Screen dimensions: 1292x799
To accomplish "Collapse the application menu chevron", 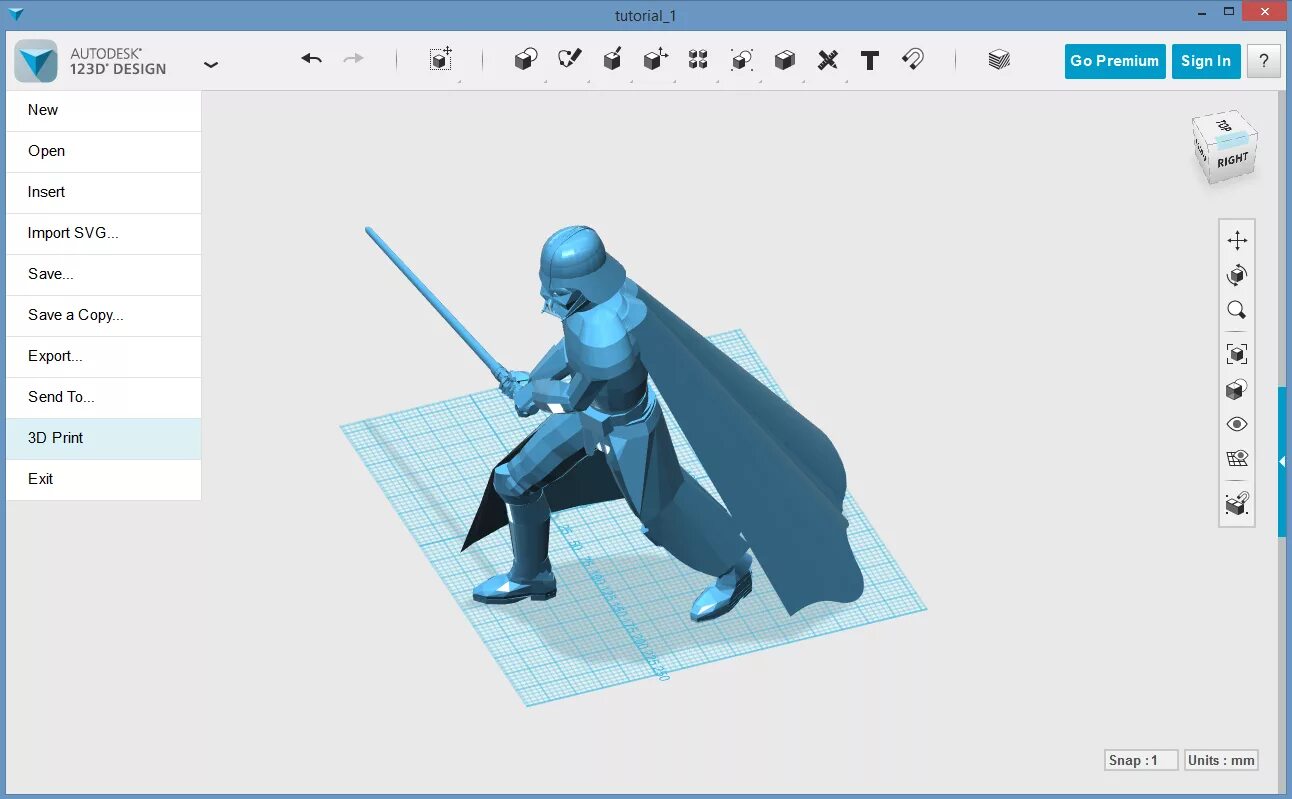I will (211, 64).
